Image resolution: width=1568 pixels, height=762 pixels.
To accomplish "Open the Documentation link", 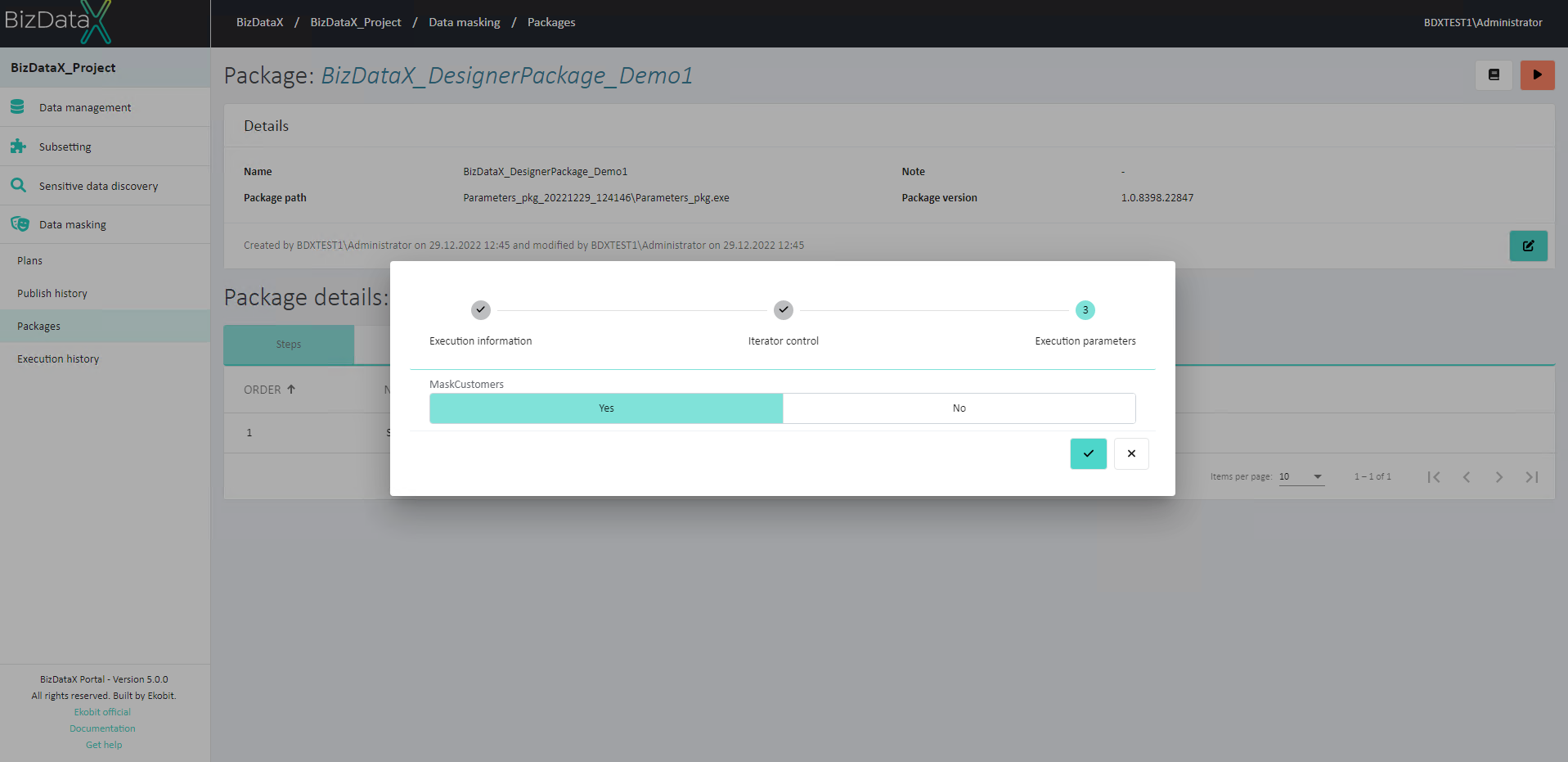I will pyautogui.click(x=102, y=728).
